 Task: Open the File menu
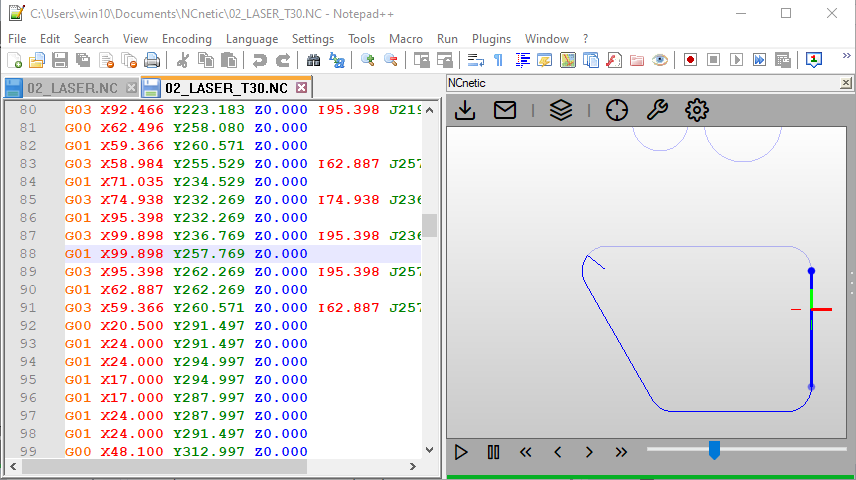(x=17, y=39)
